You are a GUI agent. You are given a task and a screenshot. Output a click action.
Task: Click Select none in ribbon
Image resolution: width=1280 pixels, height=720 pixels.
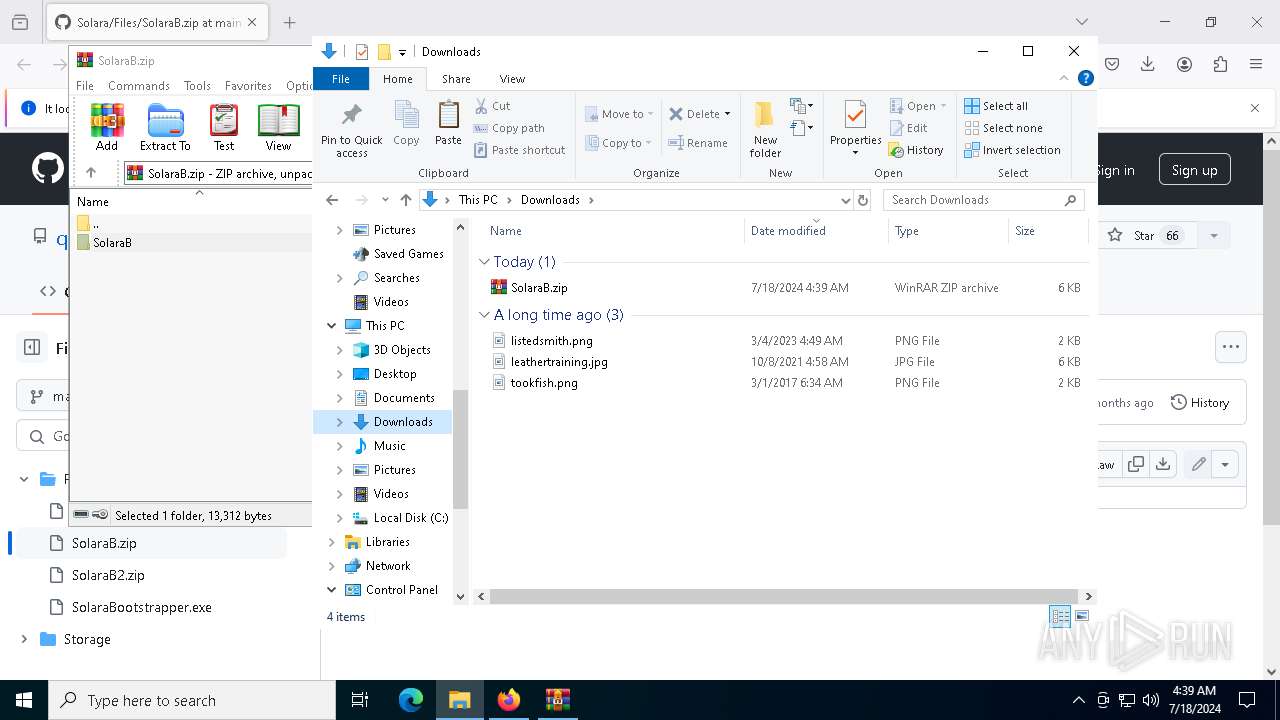[x=1003, y=128]
